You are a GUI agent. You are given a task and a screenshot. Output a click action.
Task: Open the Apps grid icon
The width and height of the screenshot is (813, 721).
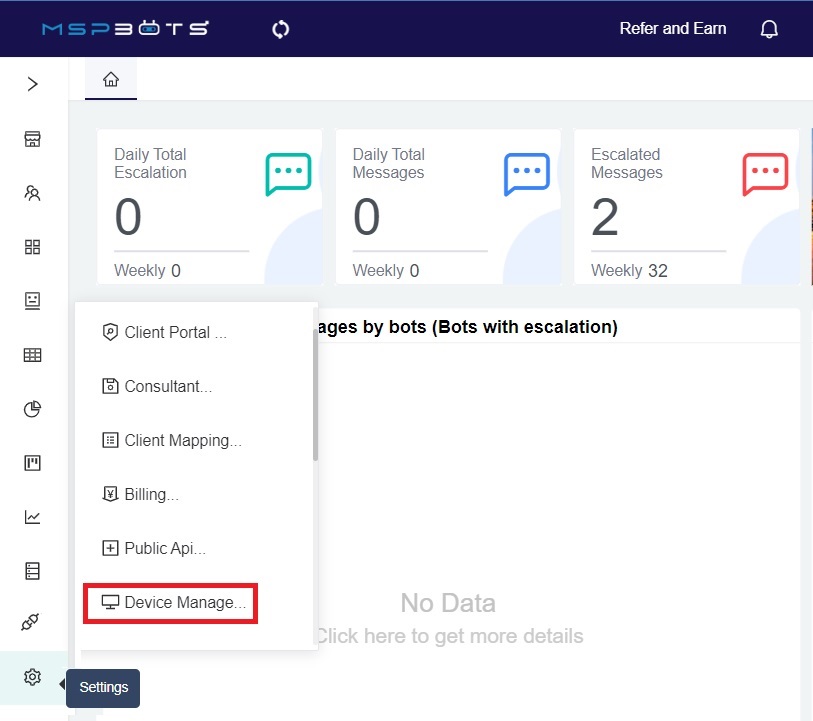pyautogui.click(x=31, y=247)
